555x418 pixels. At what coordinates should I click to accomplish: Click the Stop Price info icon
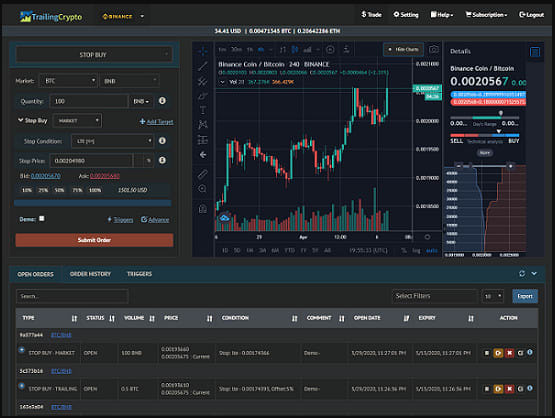coord(162,160)
